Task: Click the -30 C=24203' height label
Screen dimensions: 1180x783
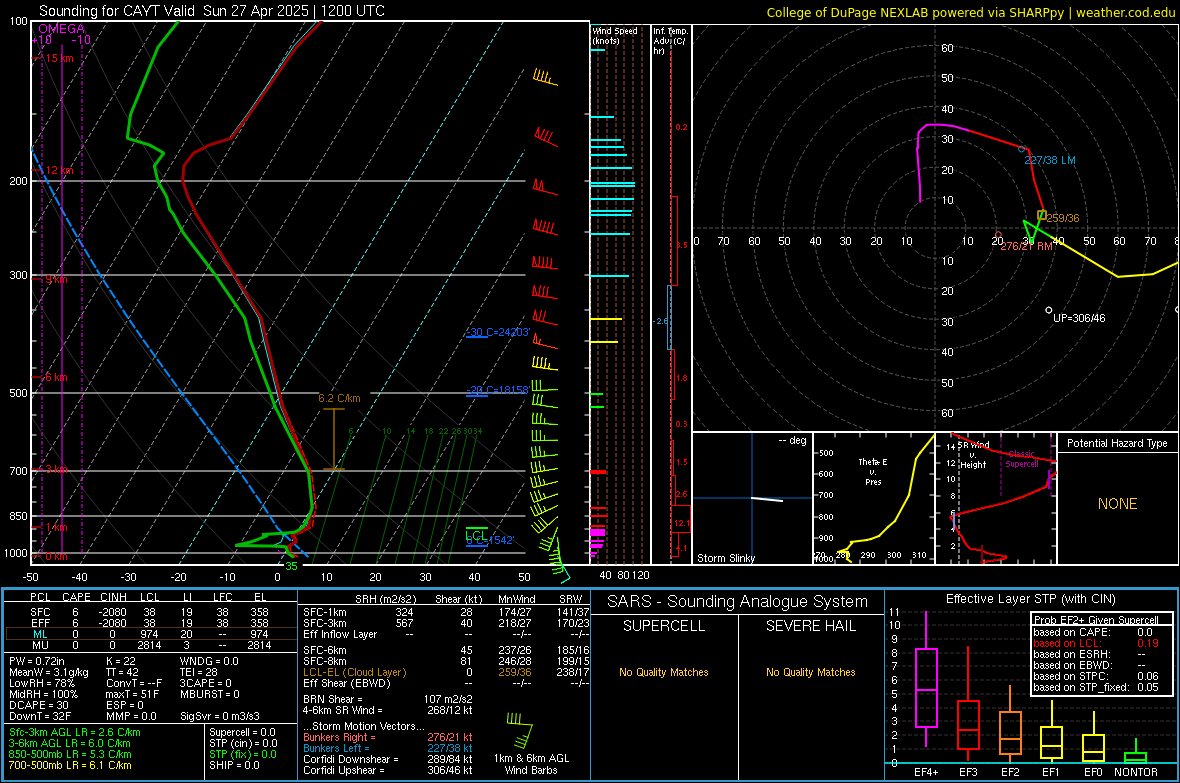Action: (x=498, y=332)
